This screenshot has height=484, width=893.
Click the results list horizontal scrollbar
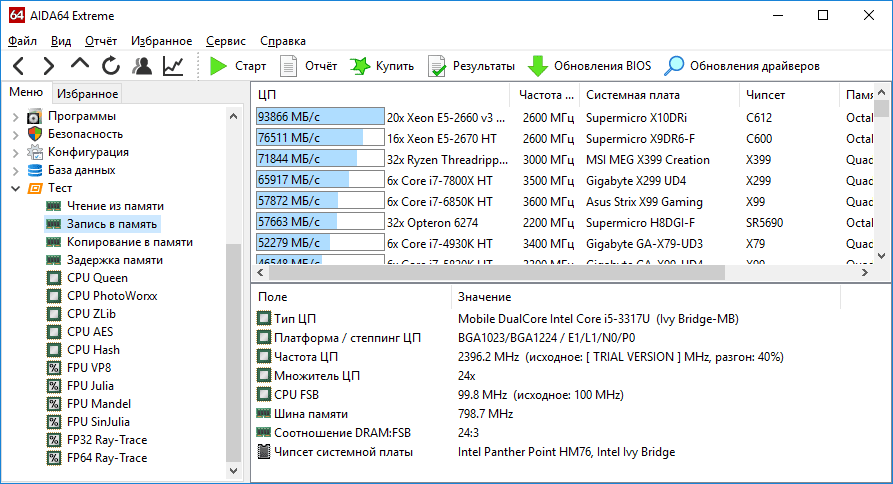pos(497,273)
